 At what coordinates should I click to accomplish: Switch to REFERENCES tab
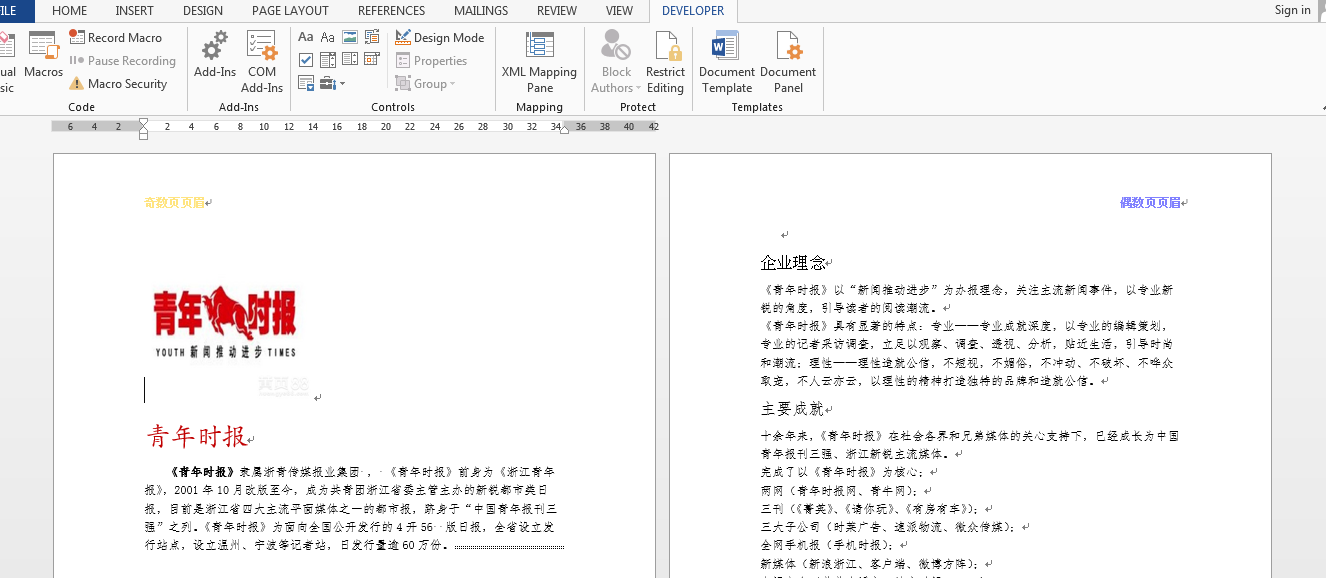point(391,11)
